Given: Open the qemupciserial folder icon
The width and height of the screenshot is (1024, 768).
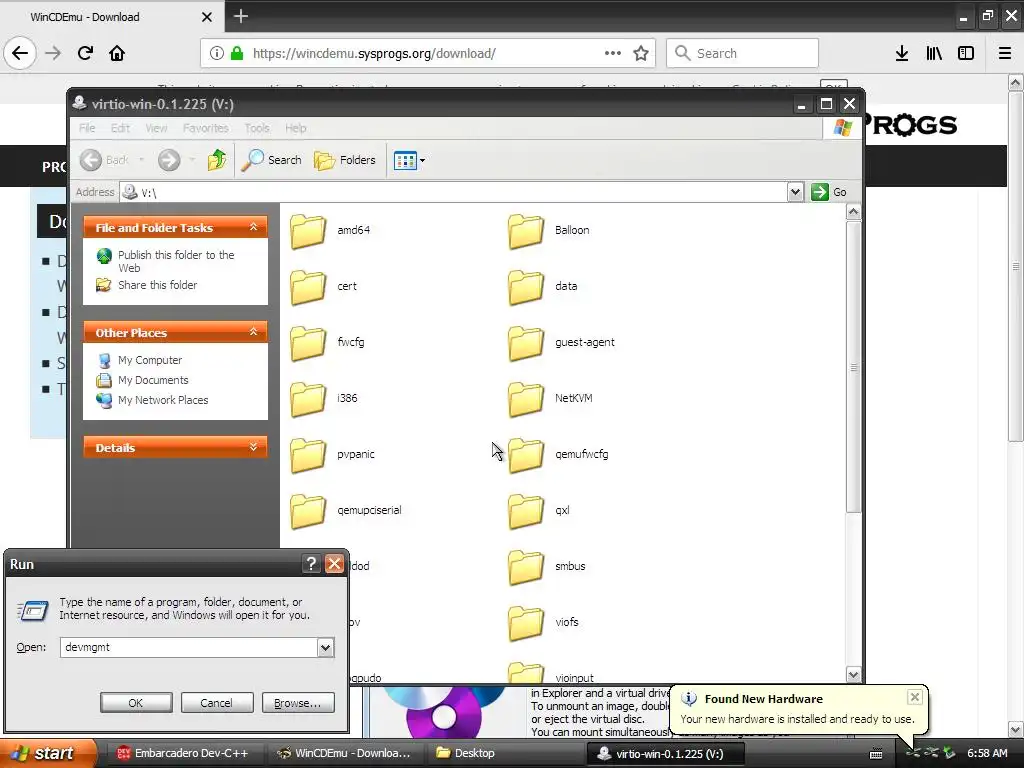Looking at the screenshot, I should point(308,511).
